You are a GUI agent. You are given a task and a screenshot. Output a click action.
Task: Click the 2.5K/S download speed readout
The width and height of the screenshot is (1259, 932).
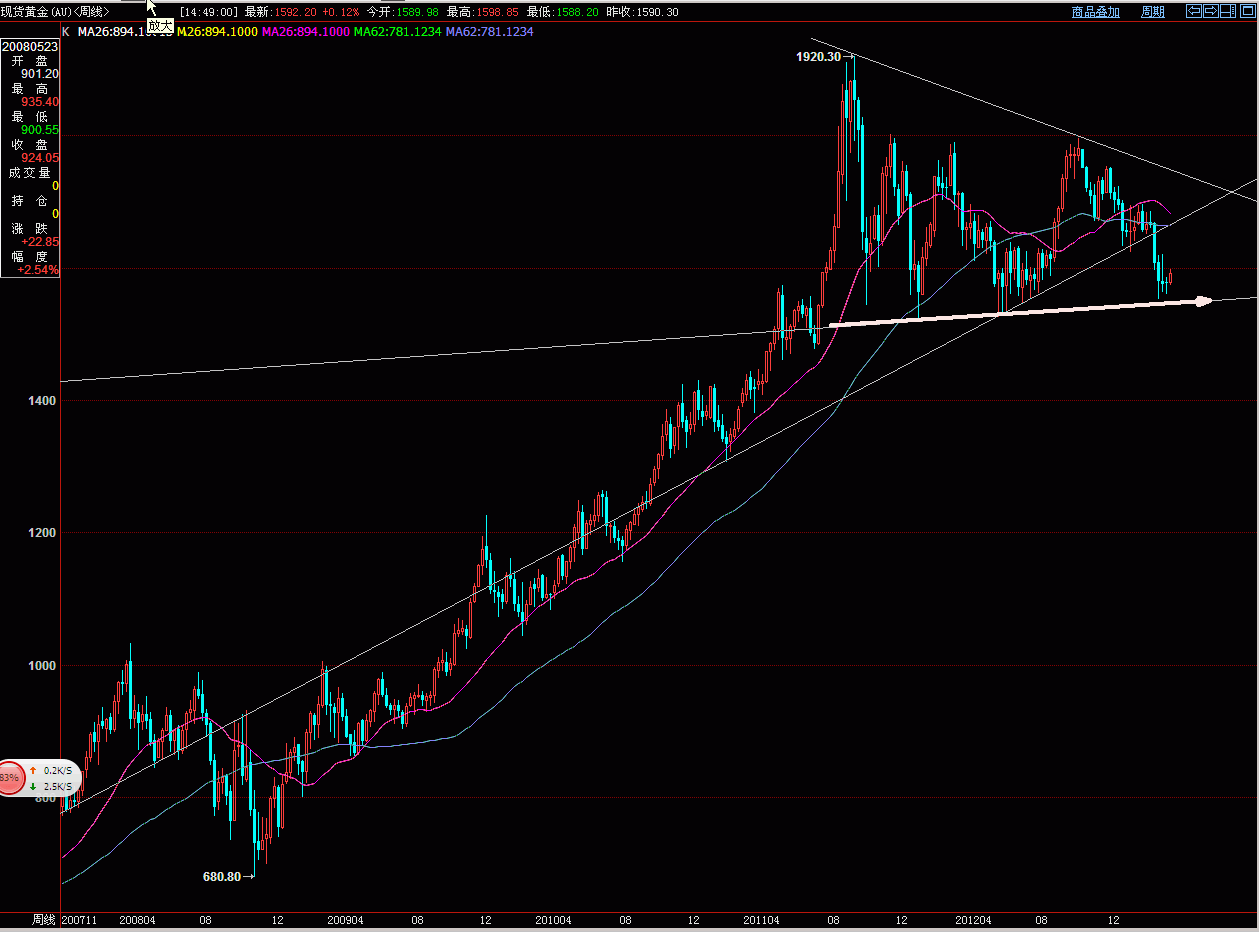click(58, 786)
